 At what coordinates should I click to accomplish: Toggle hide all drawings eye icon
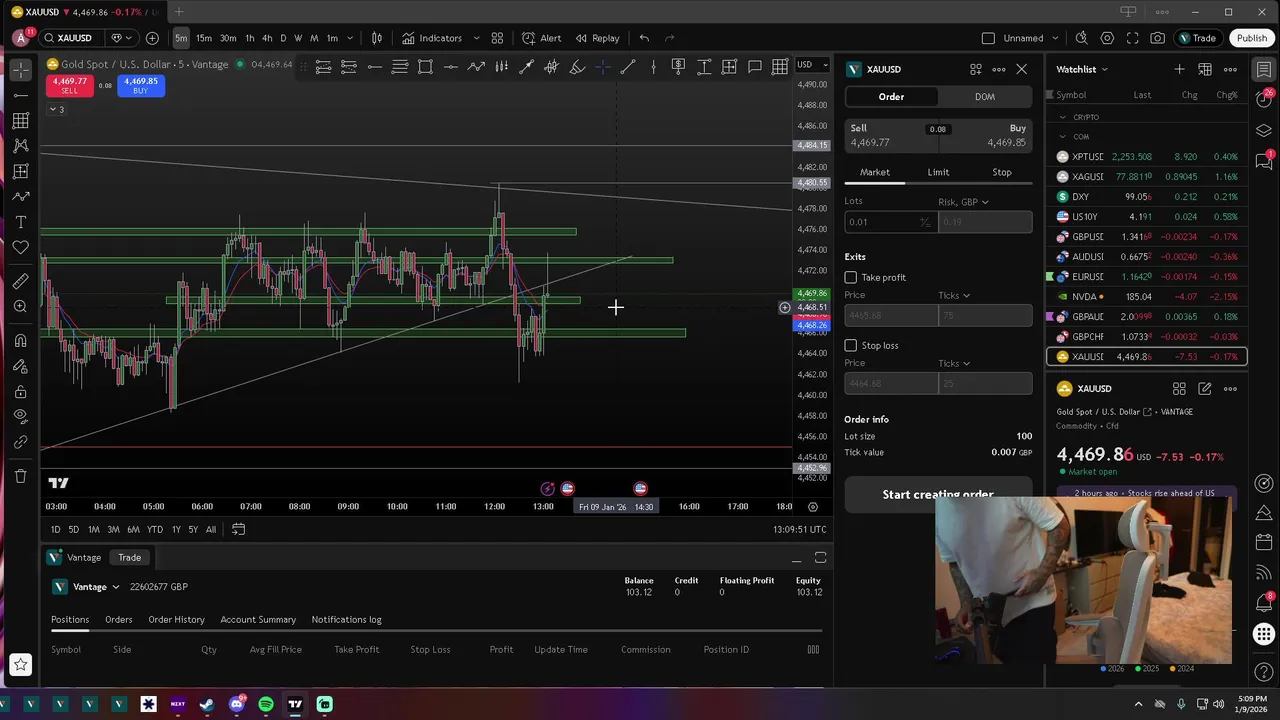[20, 416]
